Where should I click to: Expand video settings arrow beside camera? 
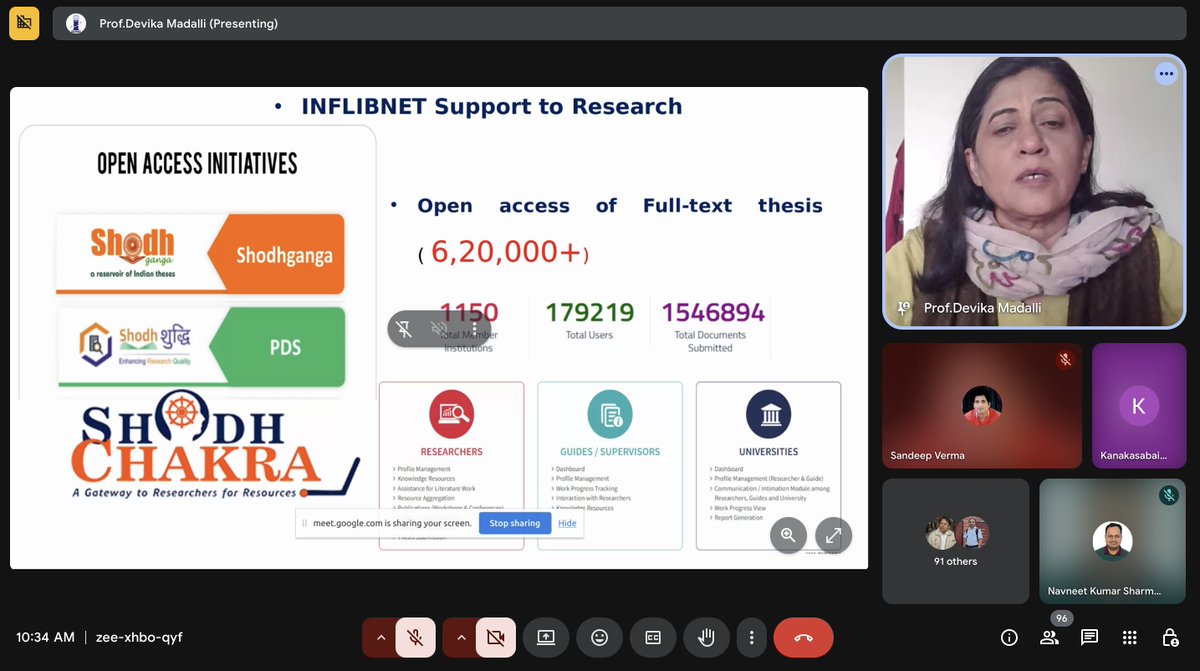(x=460, y=637)
